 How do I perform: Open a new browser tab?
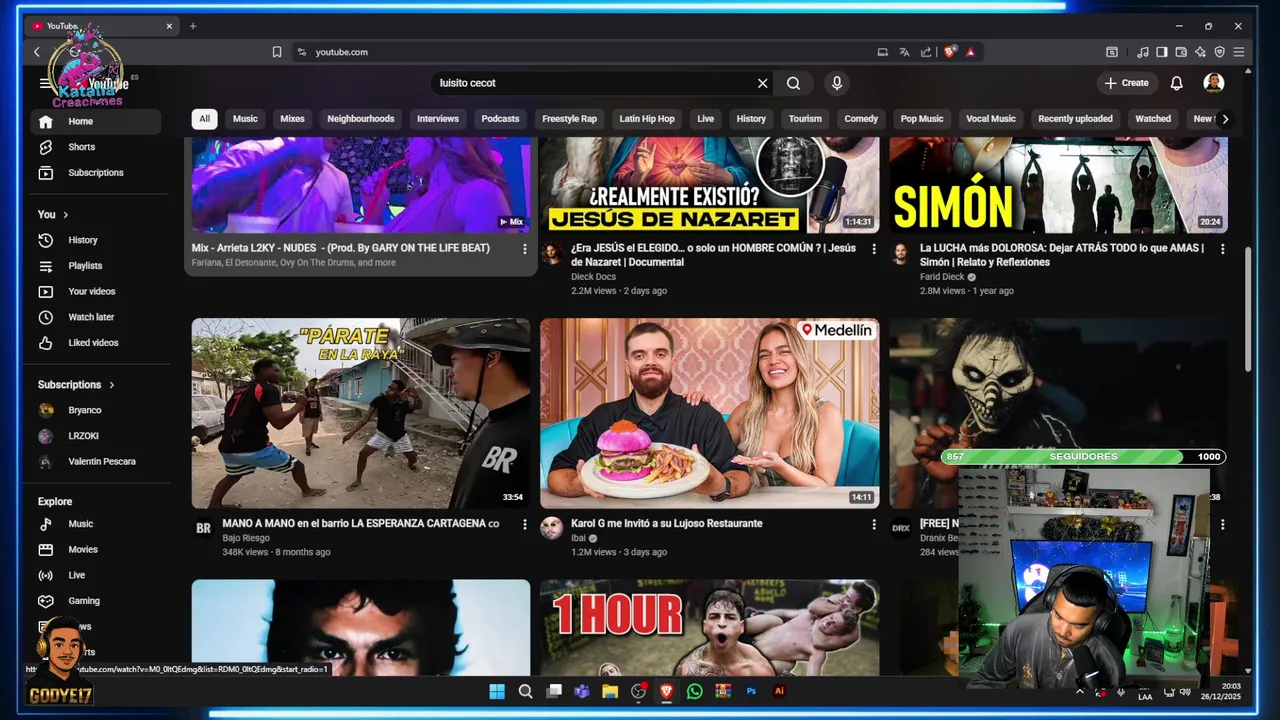click(193, 26)
